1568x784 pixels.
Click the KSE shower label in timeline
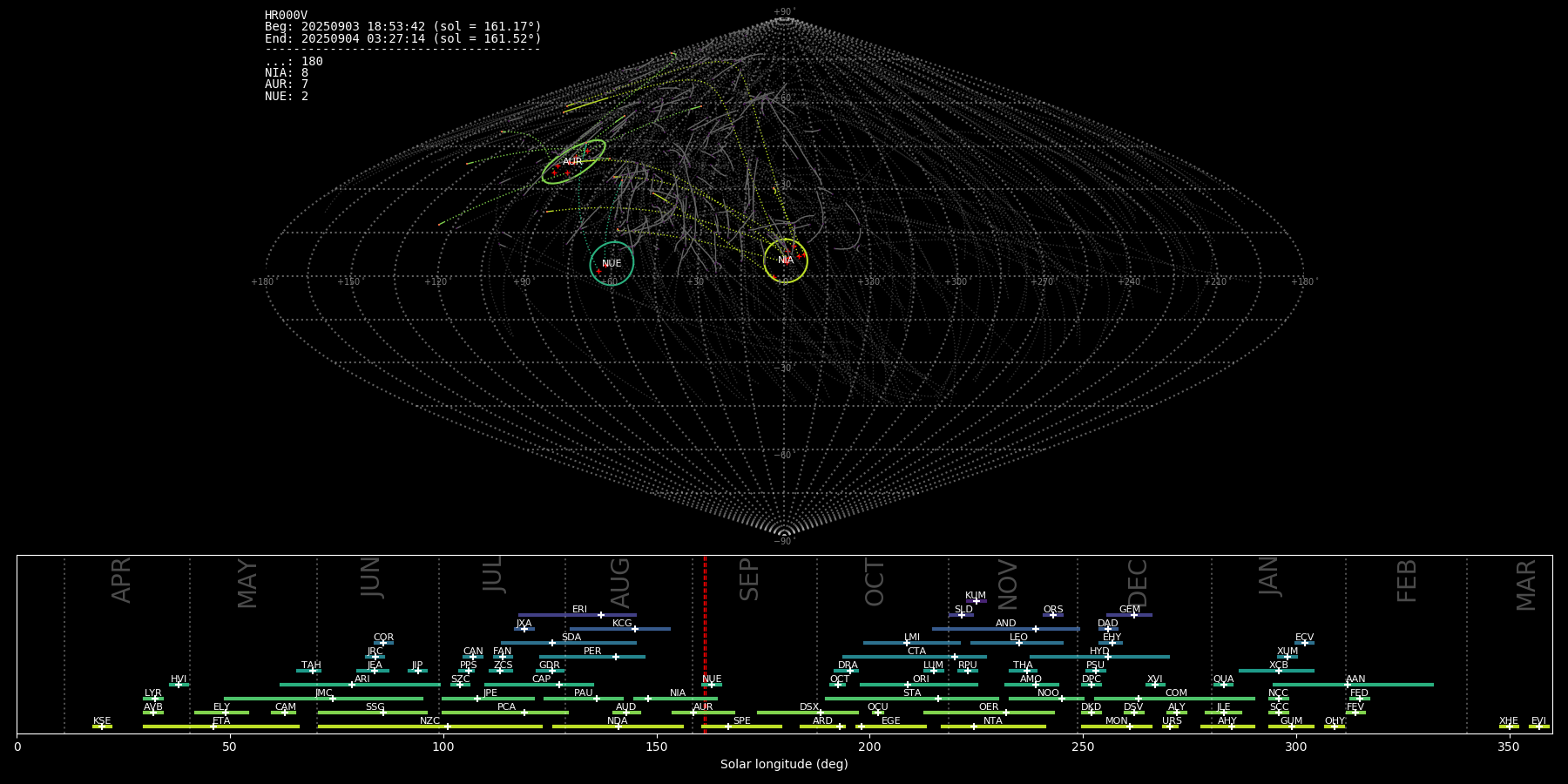(x=102, y=720)
